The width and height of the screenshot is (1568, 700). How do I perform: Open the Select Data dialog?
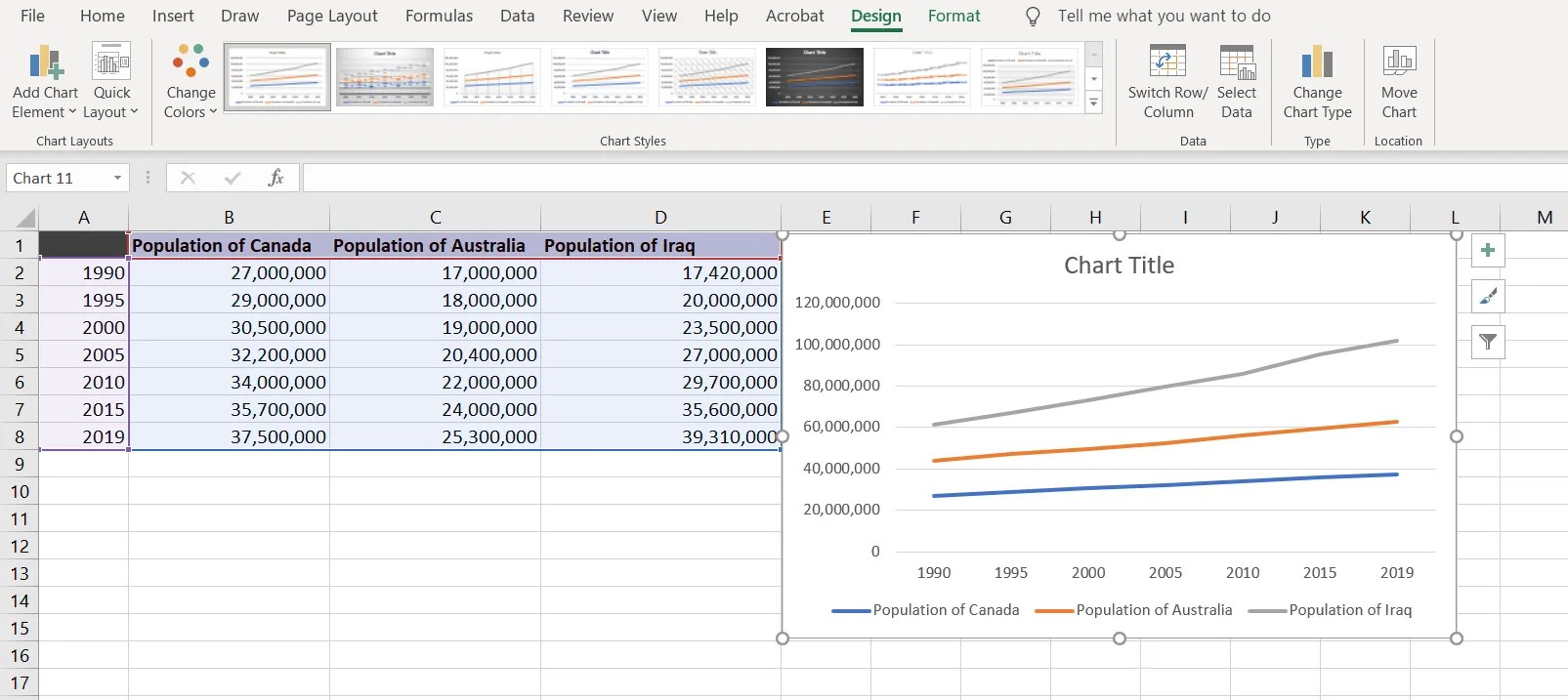tap(1236, 63)
